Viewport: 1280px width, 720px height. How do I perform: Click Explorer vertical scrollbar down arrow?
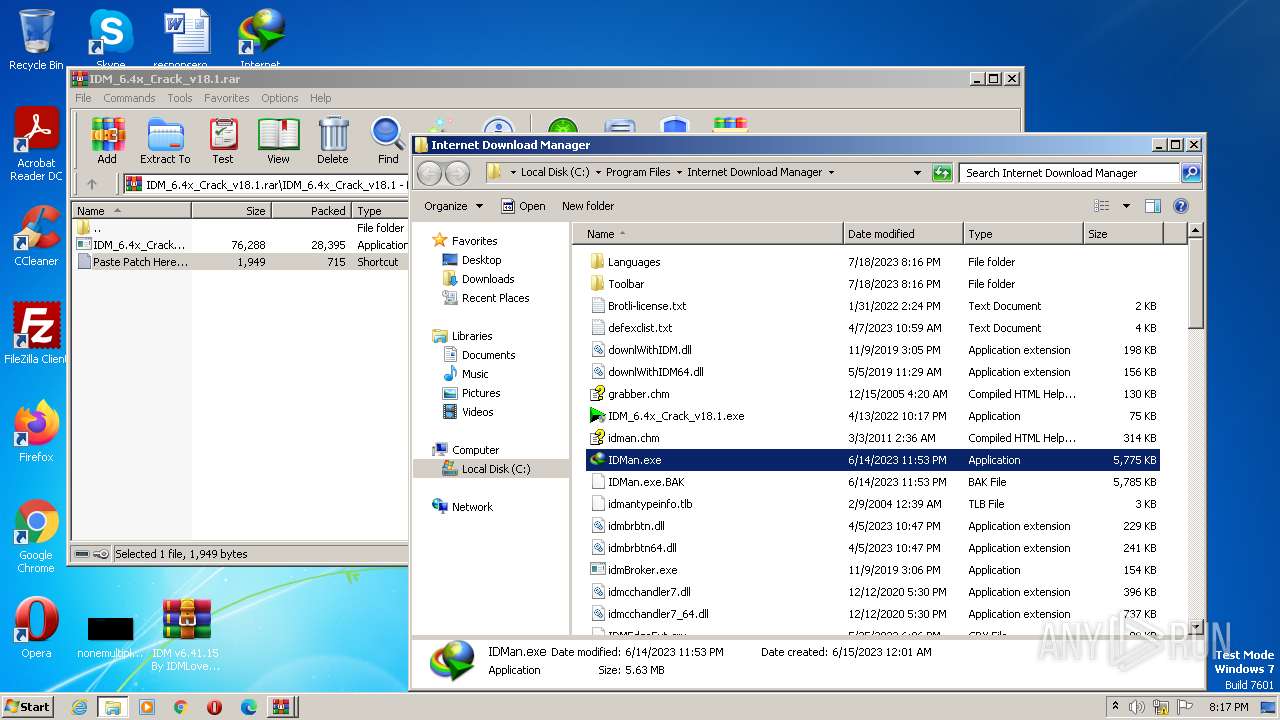tap(1195, 626)
